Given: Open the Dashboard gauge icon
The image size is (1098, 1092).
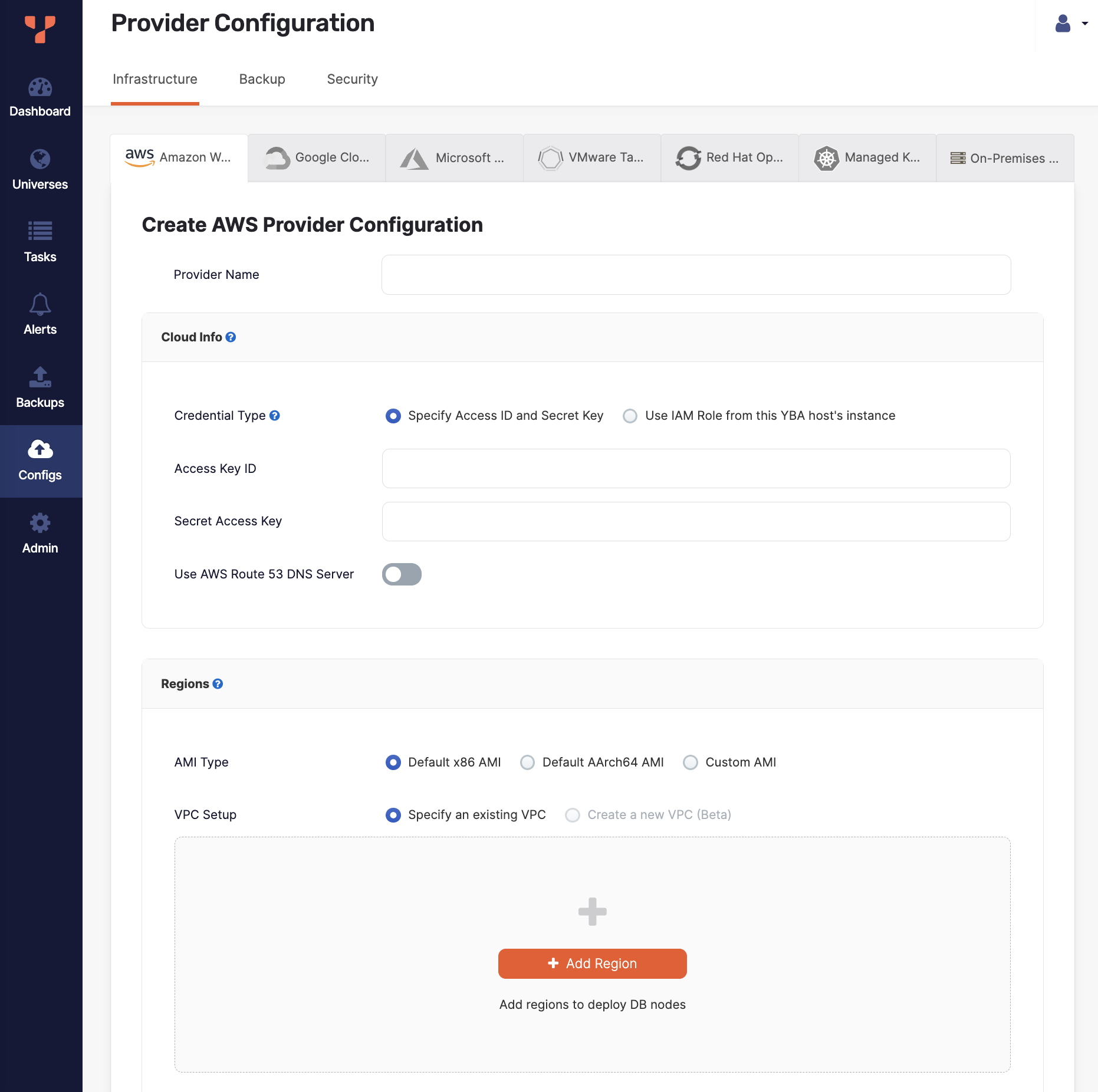Looking at the screenshot, I should (40, 88).
